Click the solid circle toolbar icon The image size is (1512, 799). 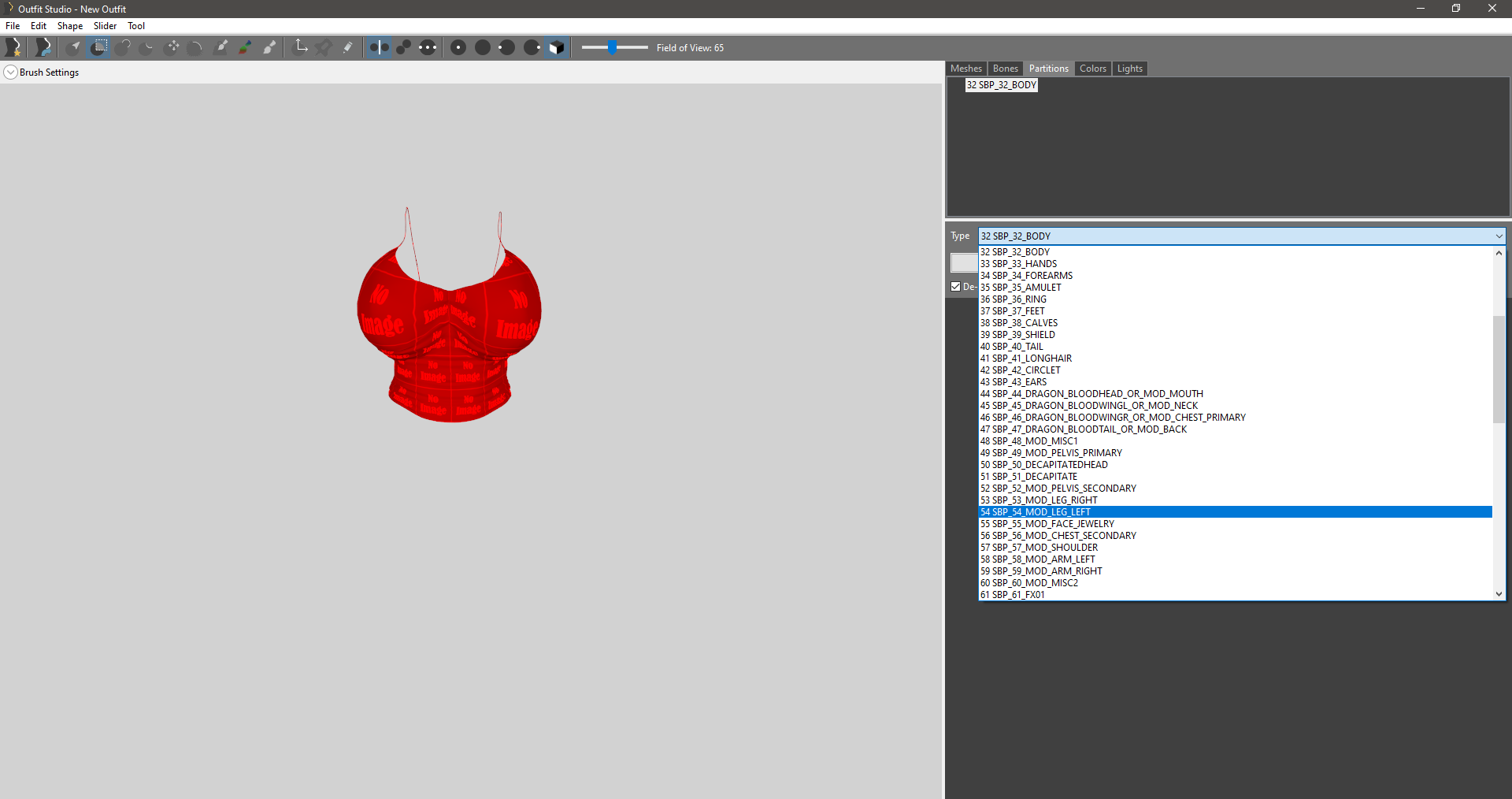pyautogui.click(x=483, y=47)
